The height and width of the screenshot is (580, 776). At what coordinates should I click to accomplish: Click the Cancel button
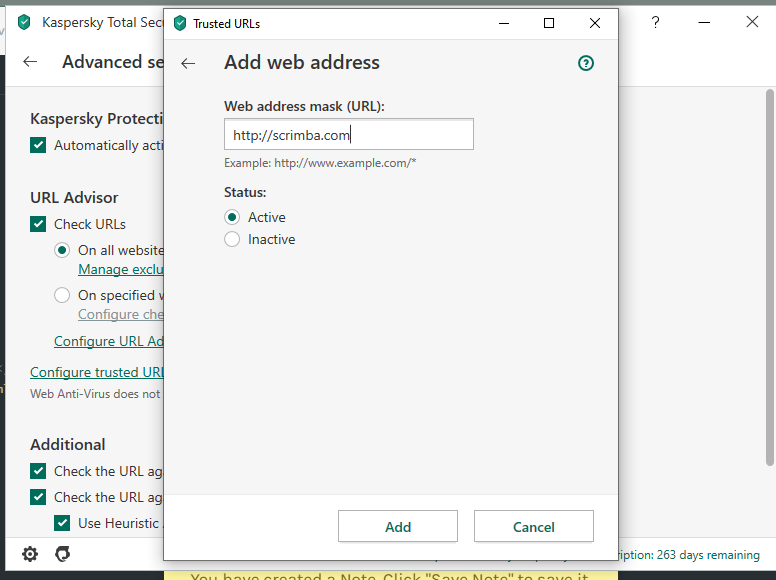tap(534, 527)
